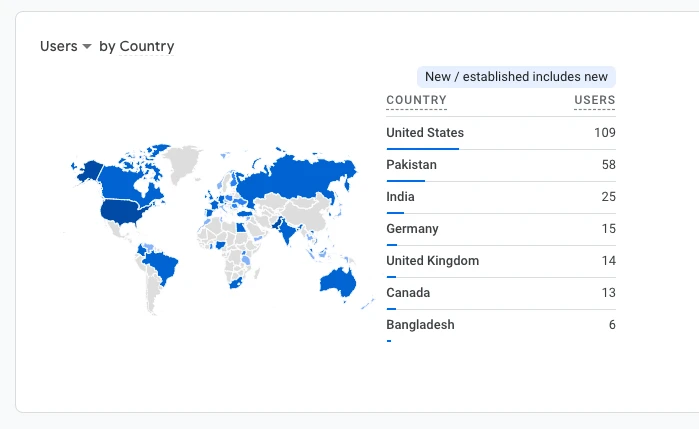Image resolution: width=699 pixels, height=429 pixels.
Task: Click India on the world map
Action: [287, 230]
